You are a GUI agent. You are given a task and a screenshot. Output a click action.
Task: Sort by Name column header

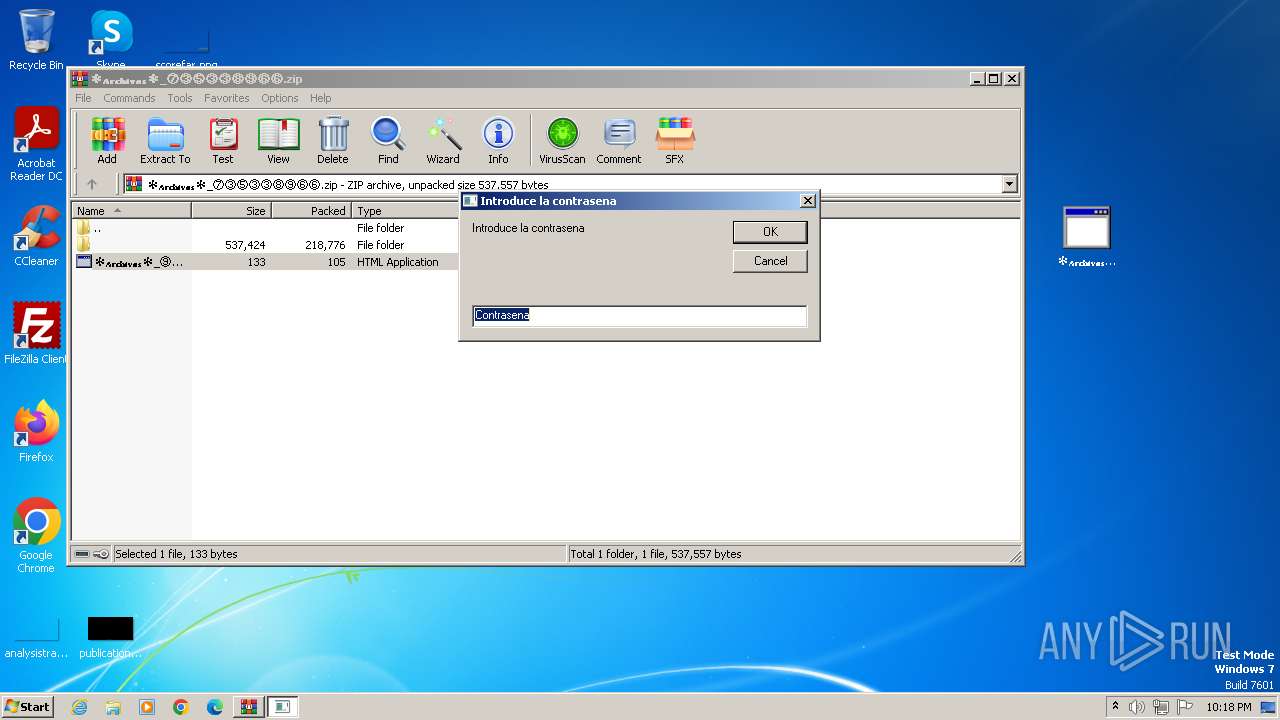(131, 211)
